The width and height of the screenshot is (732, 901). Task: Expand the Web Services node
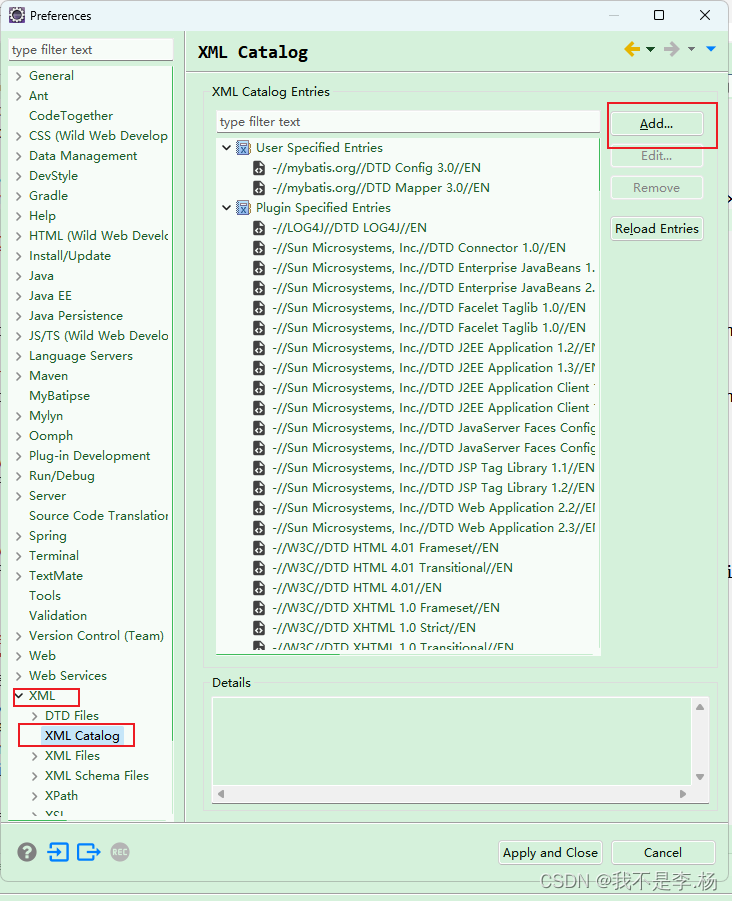(18, 676)
